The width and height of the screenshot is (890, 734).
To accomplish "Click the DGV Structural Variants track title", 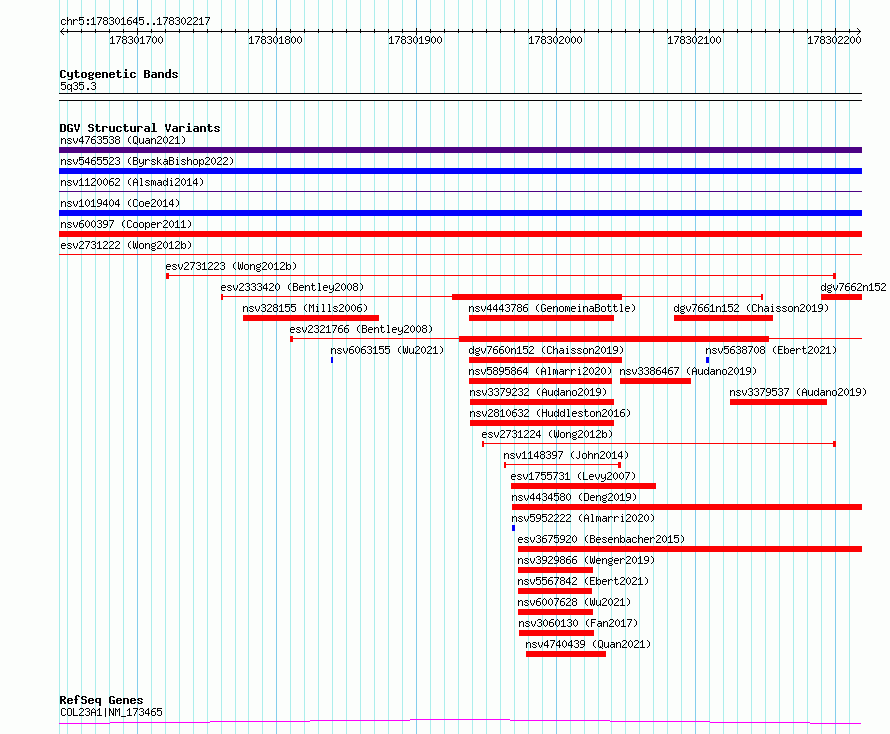I will click(x=140, y=128).
